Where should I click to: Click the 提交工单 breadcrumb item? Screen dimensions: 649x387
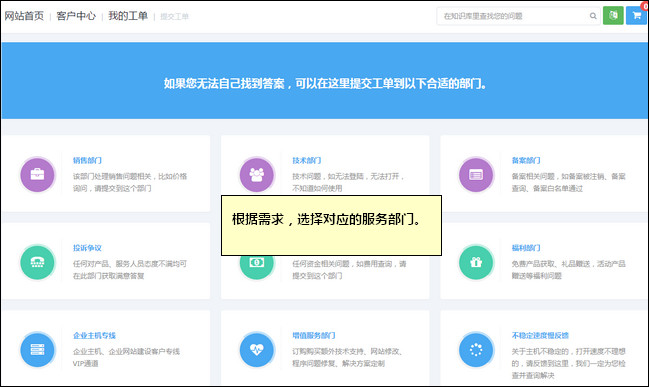click(174, 17)
